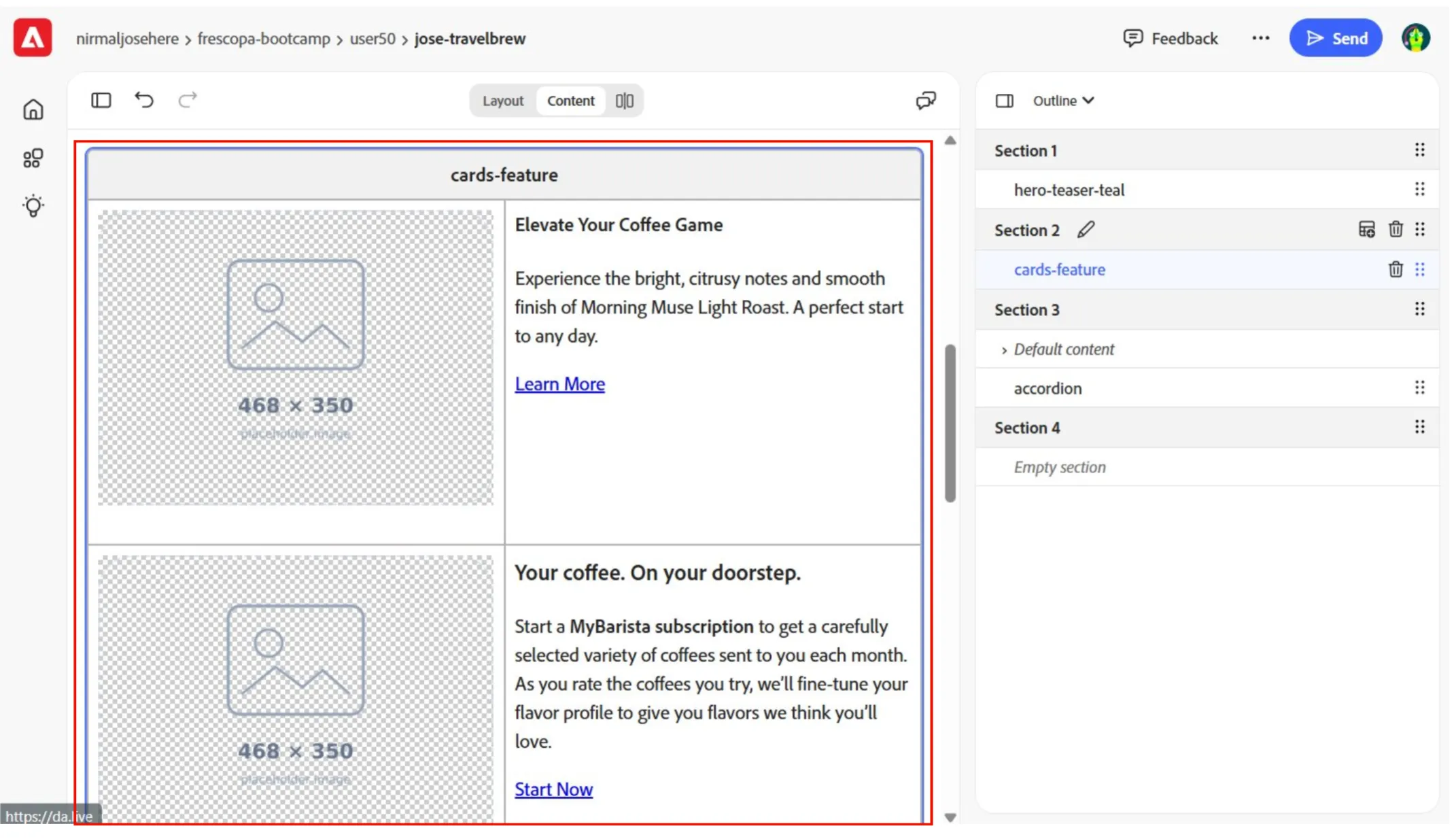Delete cards-feature with its trash icon

[1396, 269]
